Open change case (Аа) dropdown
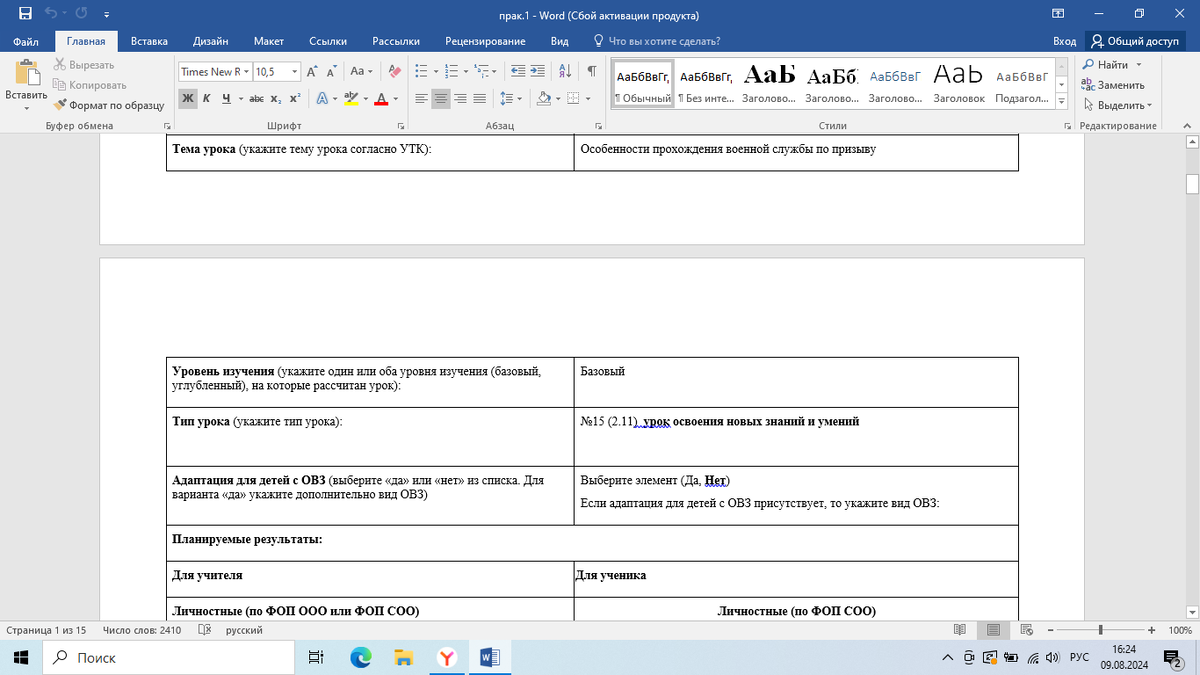This screenshot has width=1200, height=675. (x=361, y=72)
